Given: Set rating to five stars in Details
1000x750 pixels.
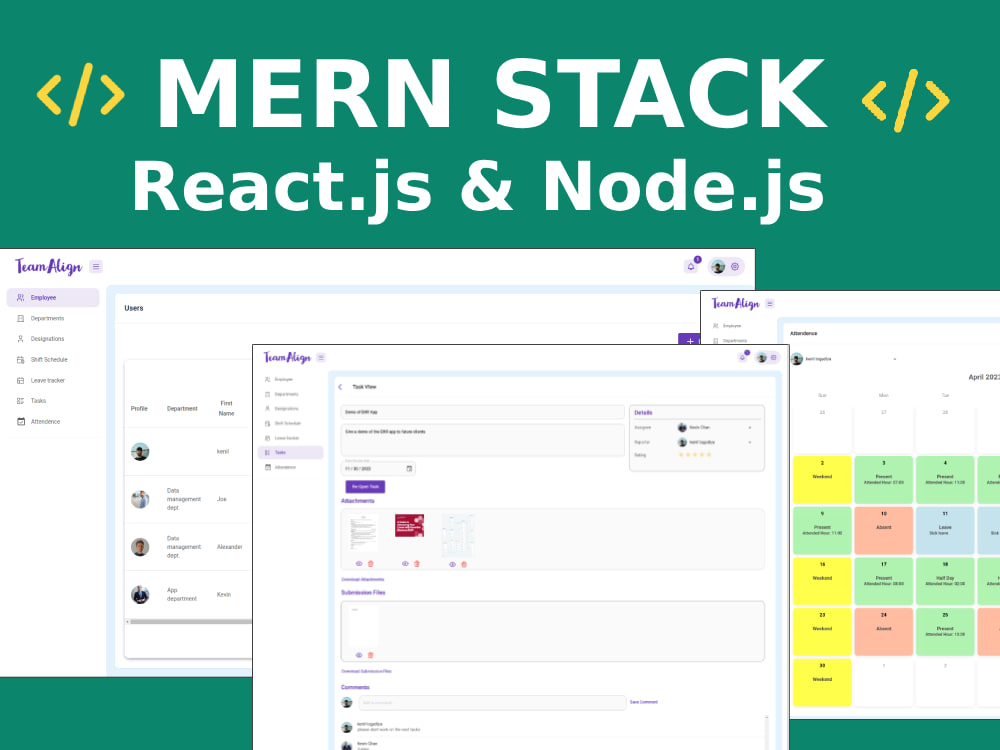Looking at the screenshot, I should (709, 454).
